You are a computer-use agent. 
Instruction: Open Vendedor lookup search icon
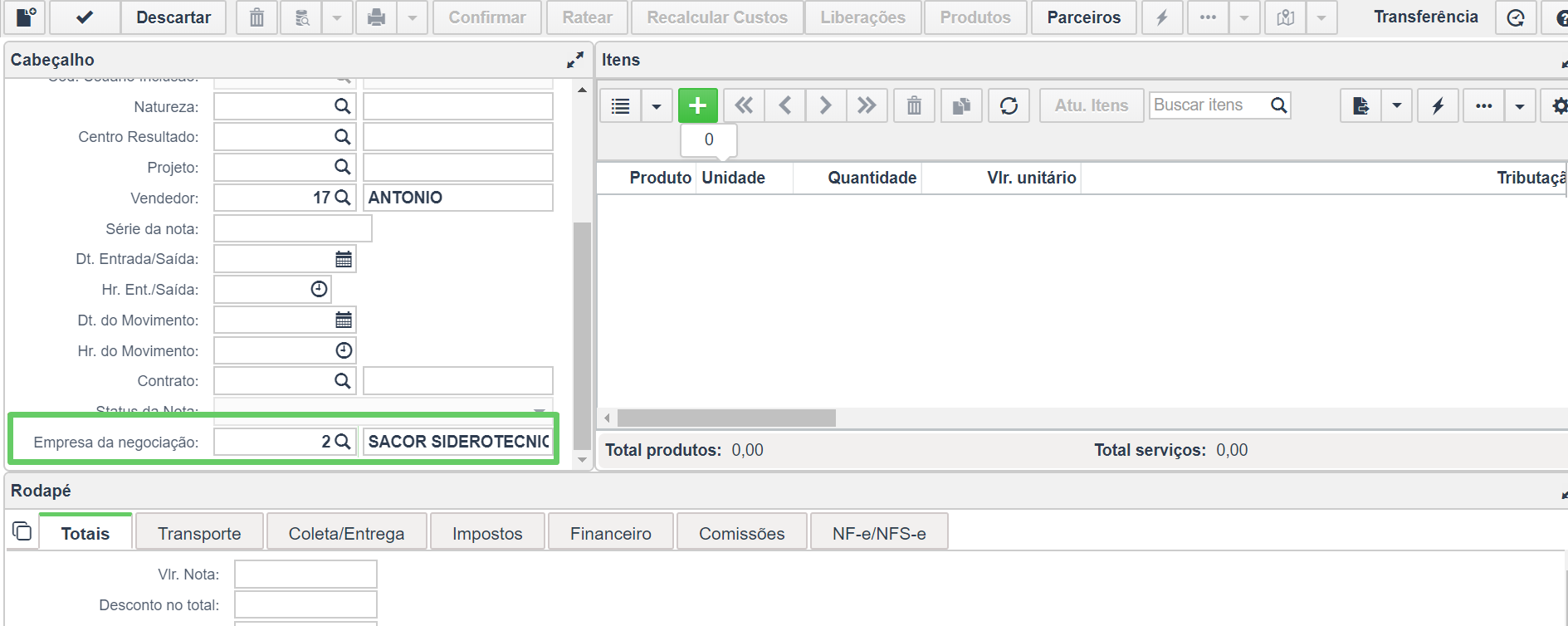coord(342,198)
